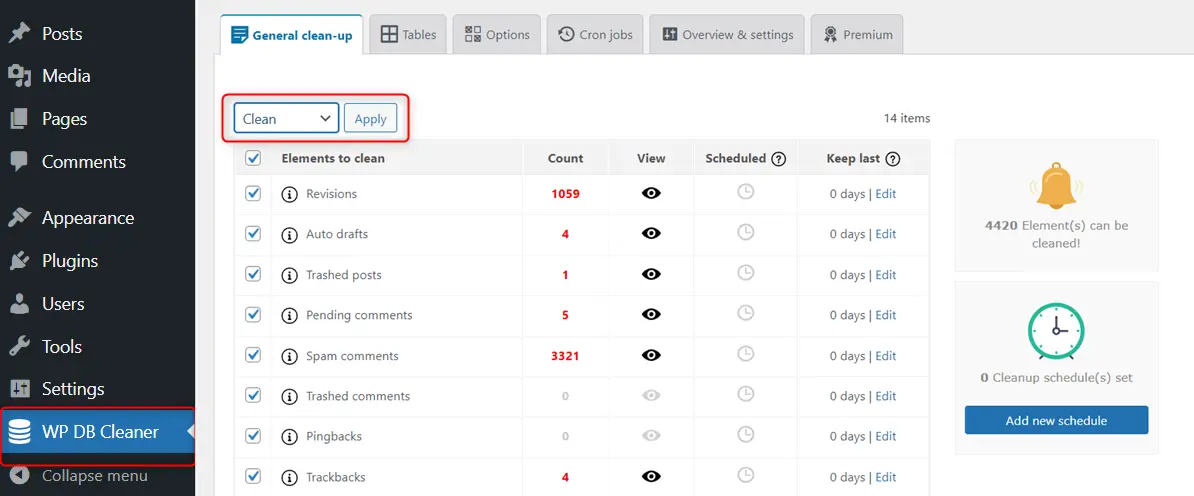
Task: View Pending comments via eye icon
Action: [x=651, y=315]
